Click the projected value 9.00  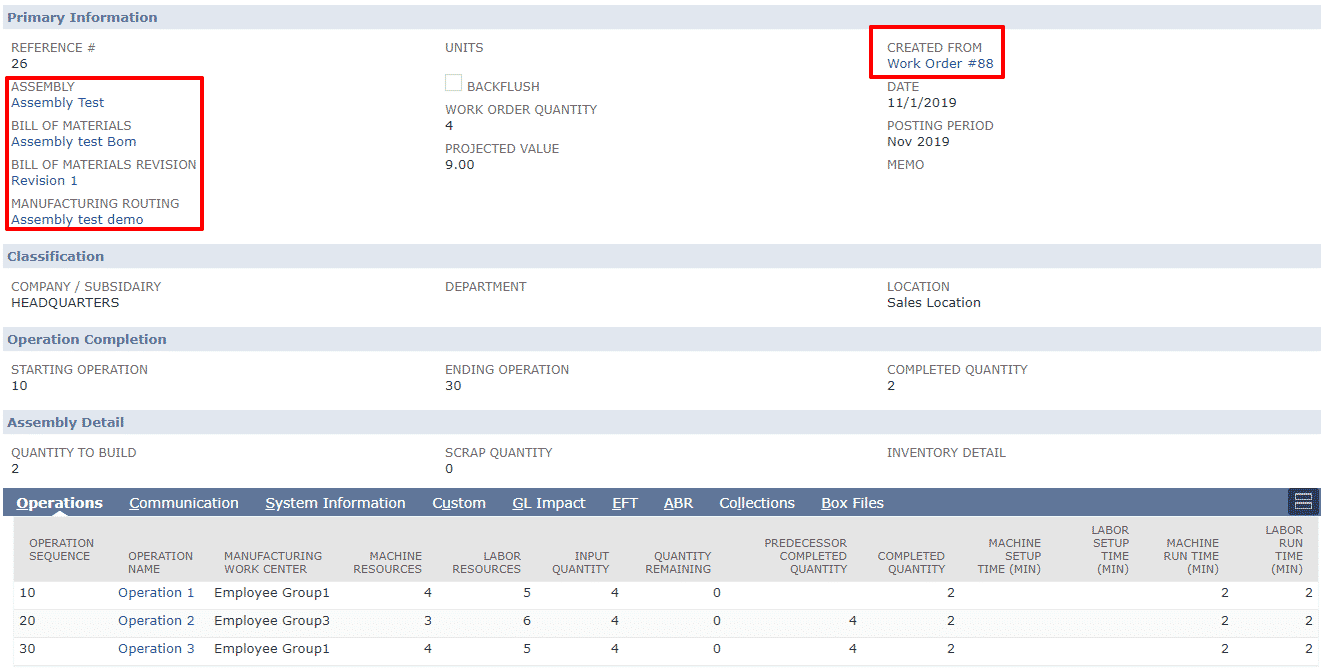460,165
